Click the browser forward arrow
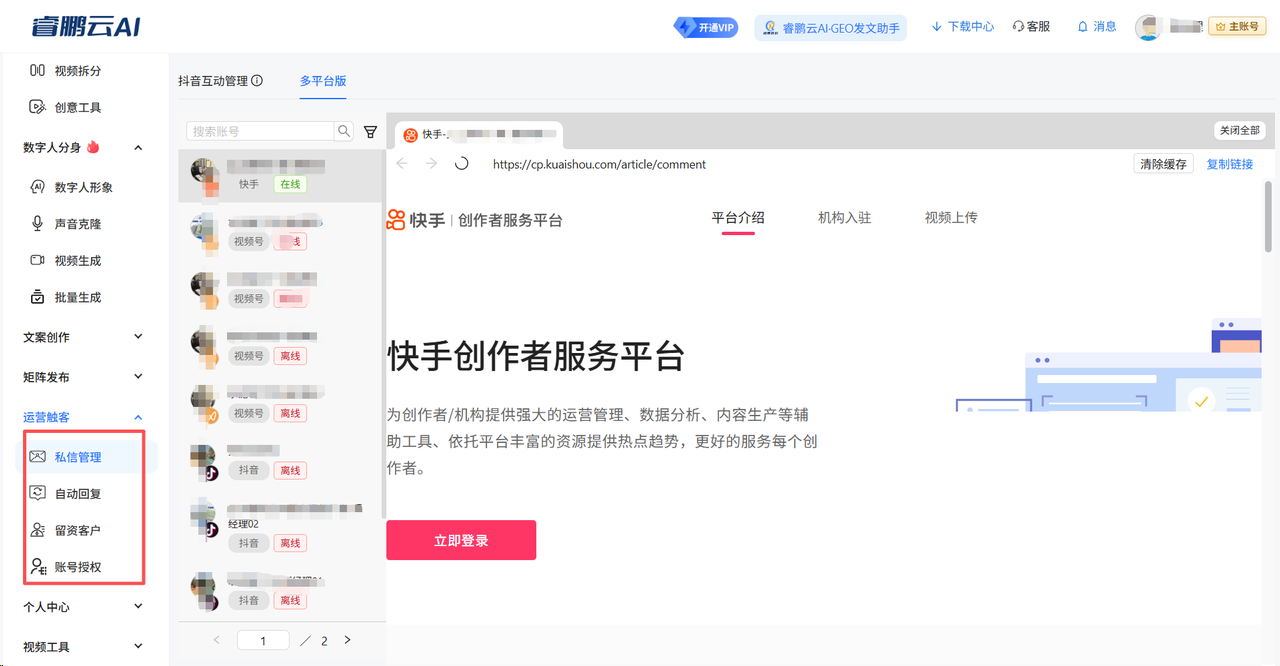The width and height of the screenshot is (1280, 666). click(431, 164)
